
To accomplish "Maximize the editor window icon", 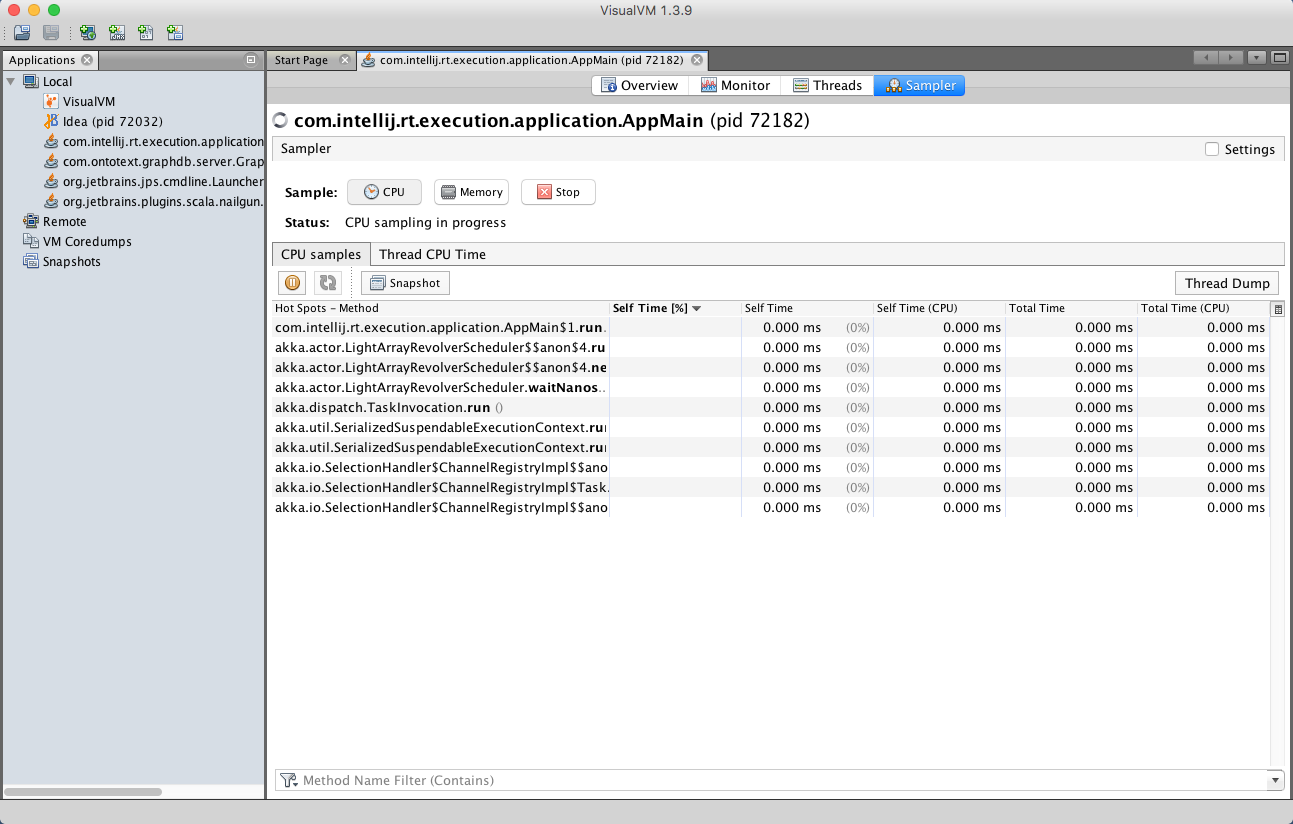I will click(1279, 58).
